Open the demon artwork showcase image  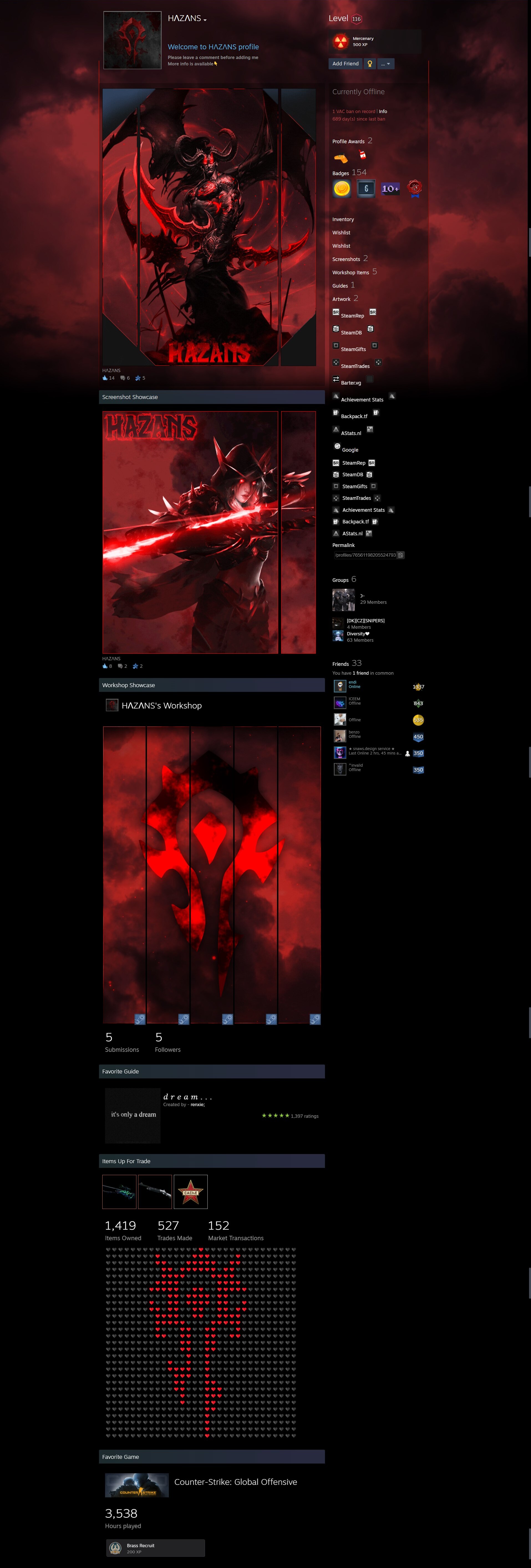click(x=209, y=227)
